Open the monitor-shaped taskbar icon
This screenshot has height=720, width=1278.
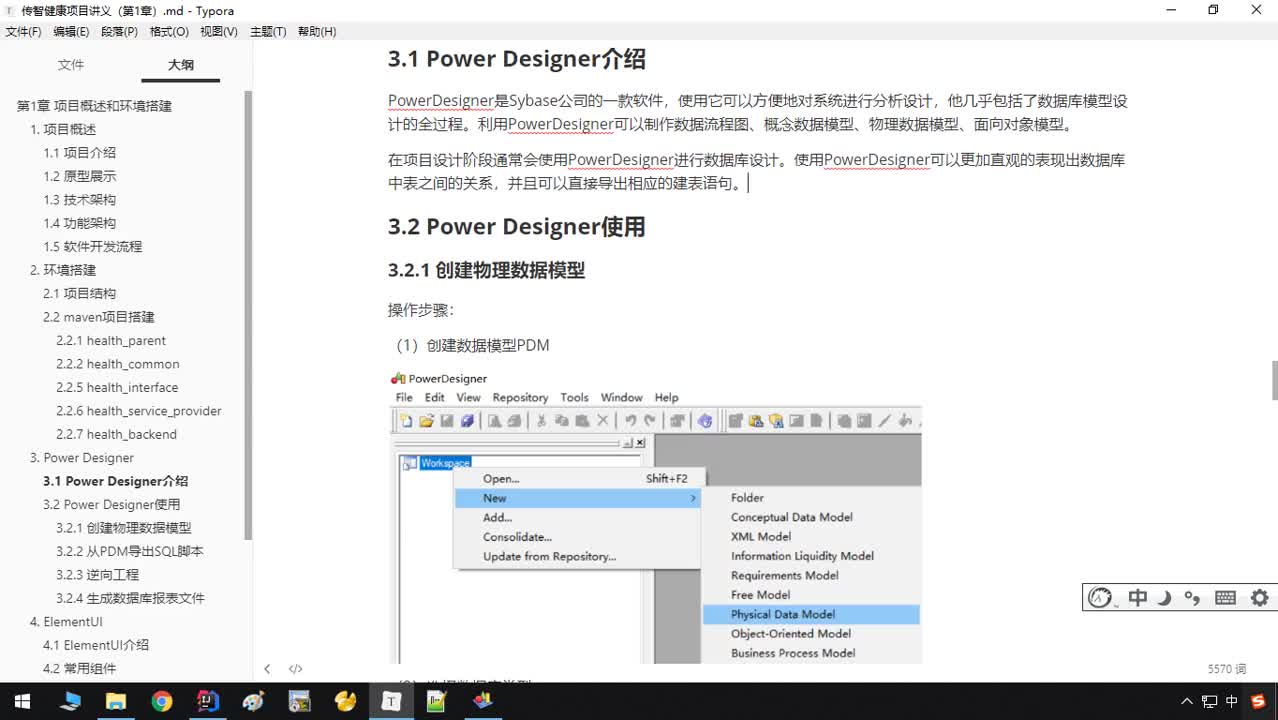[70, 701]
